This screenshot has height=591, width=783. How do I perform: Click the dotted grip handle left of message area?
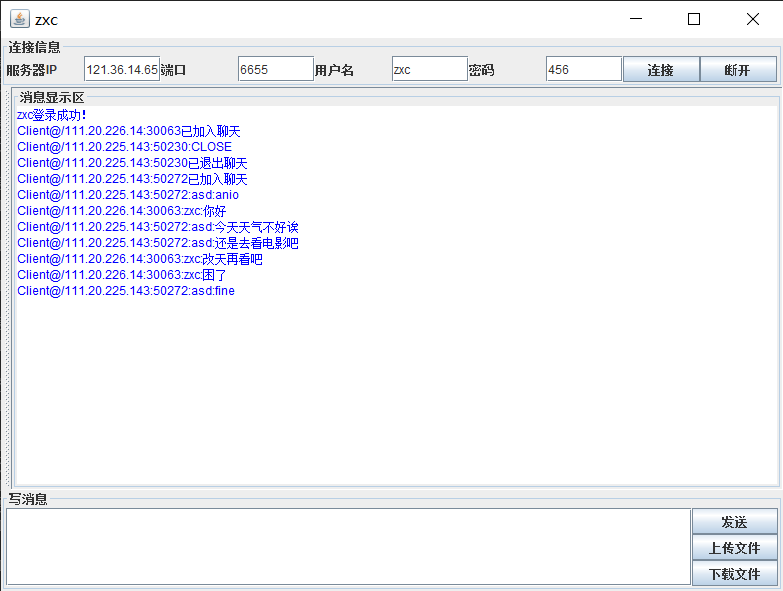(x=7, y=288)
